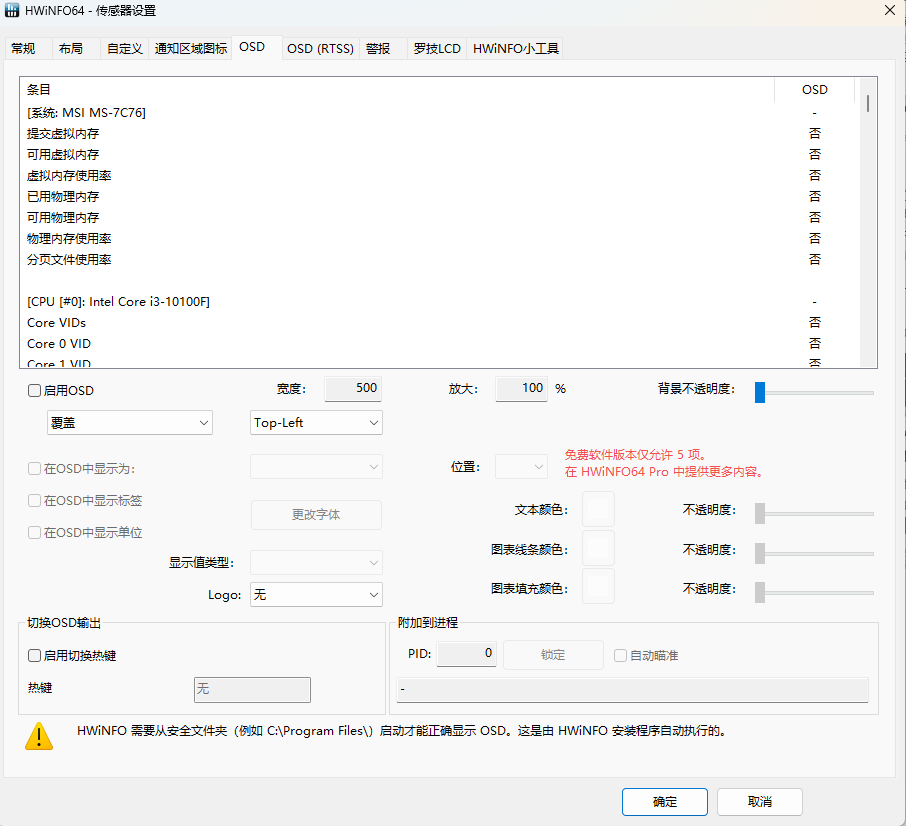Enable the 启用切换热键 checkbox

[x=34, y=655]
